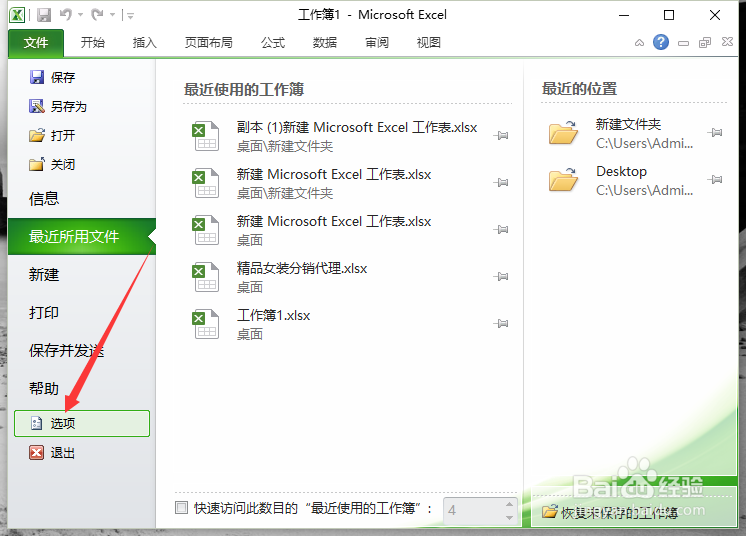The width and height of the screenshot is (746, 536).
Task: Click 打开 in the file menu
Action: (52, 136)
